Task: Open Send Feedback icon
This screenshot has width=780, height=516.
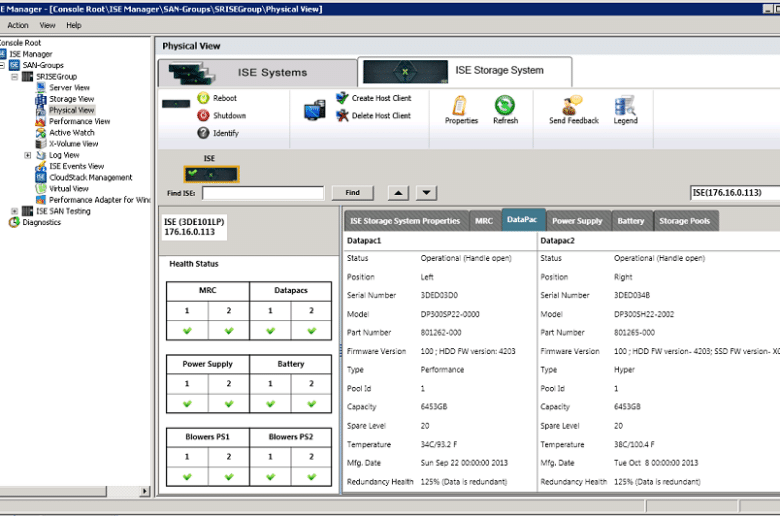Action: (572, 105)
